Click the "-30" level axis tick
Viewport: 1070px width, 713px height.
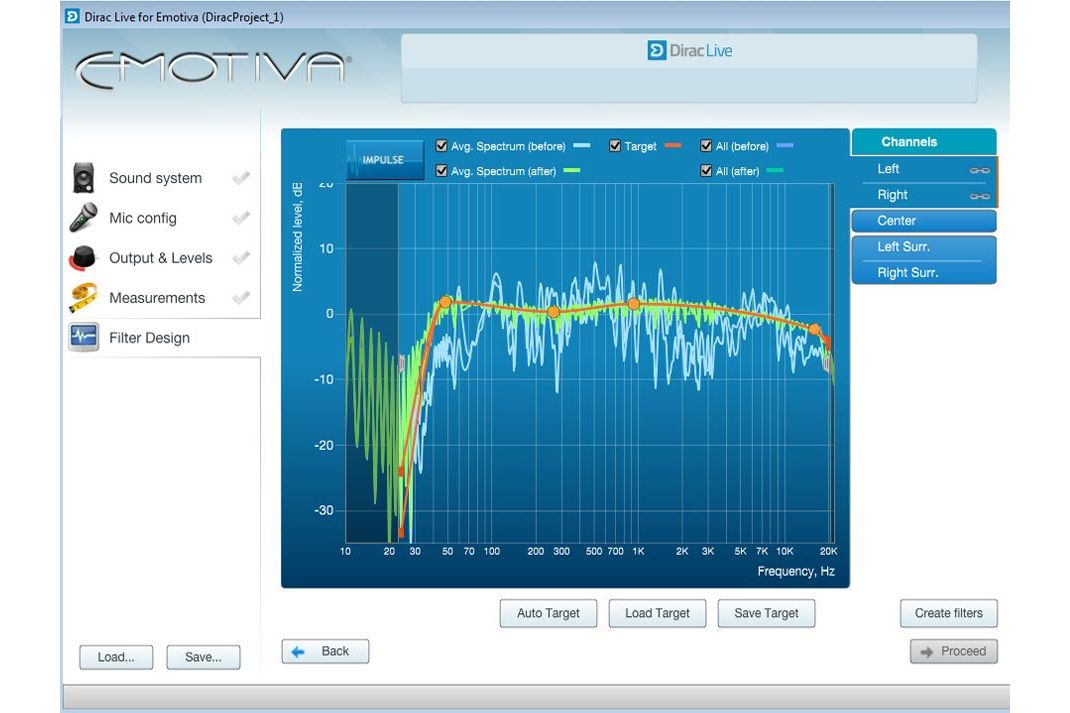[323, 510]
